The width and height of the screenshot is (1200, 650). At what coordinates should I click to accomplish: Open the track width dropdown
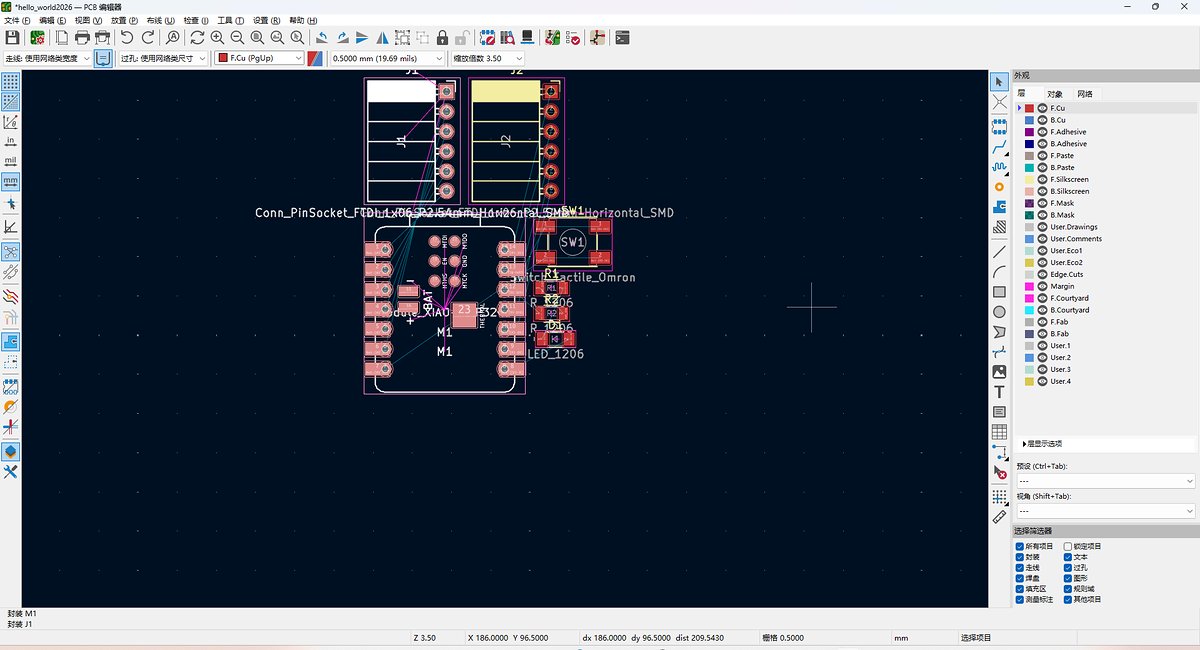pos(385,57)
